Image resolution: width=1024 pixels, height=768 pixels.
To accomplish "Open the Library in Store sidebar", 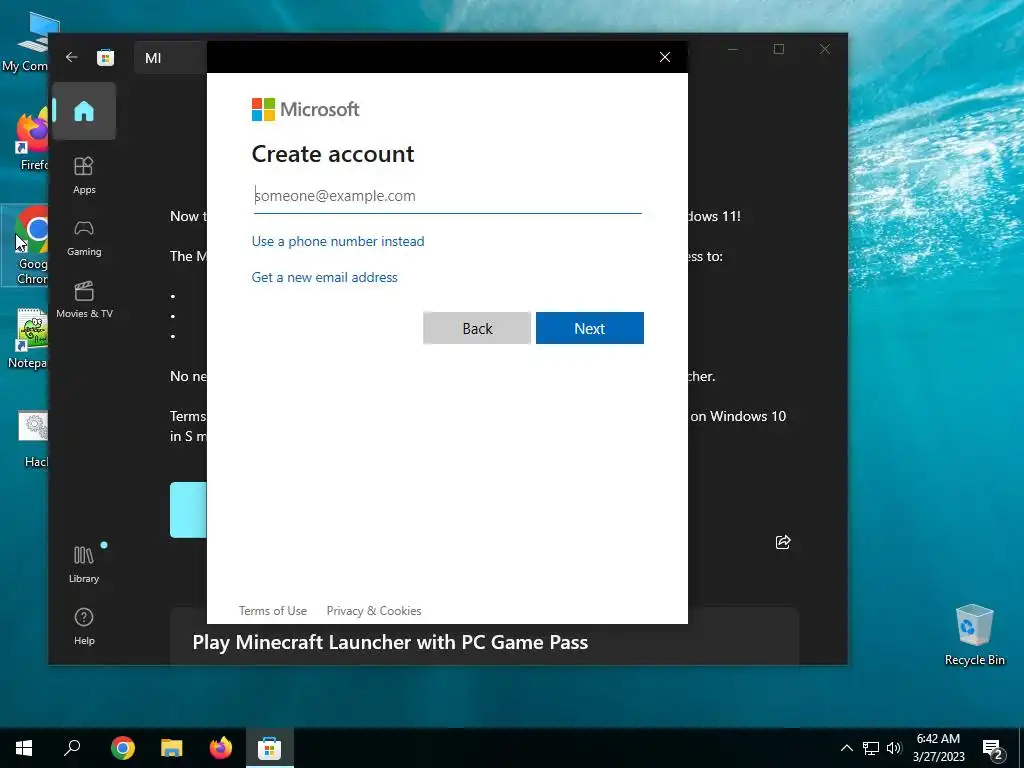I will pos(84,564).
